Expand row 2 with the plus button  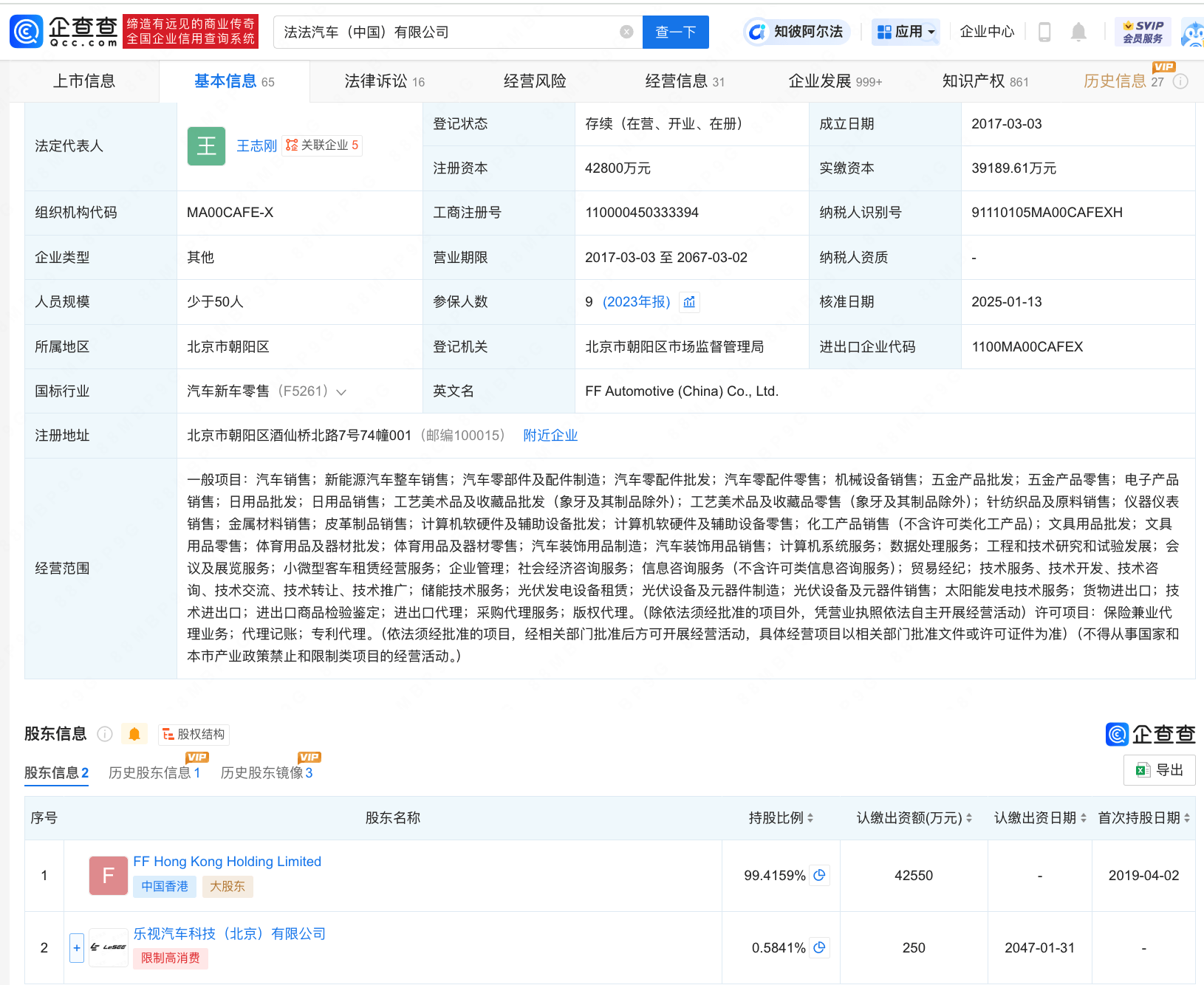[x=77, y=948]
